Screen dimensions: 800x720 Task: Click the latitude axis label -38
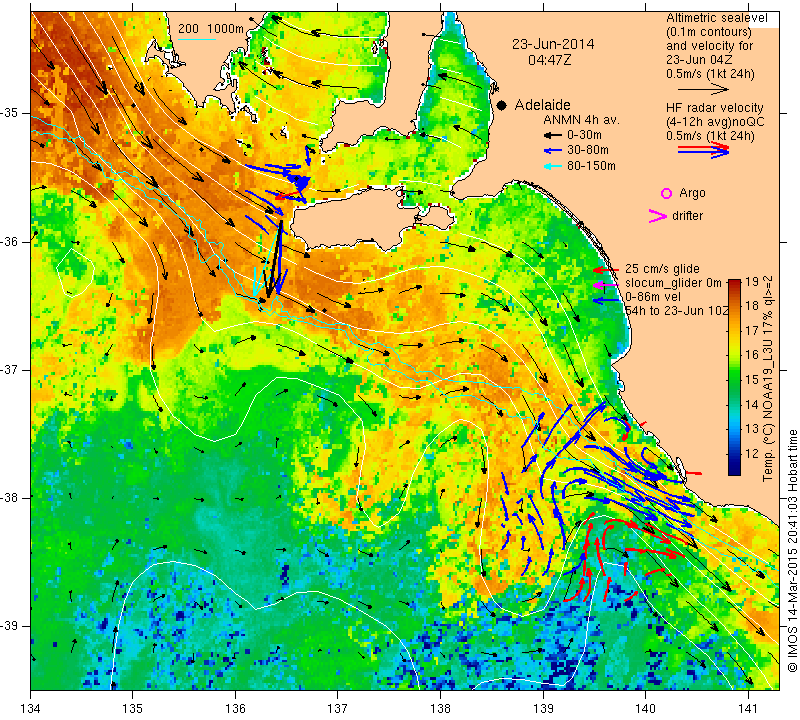pos(10,498)
